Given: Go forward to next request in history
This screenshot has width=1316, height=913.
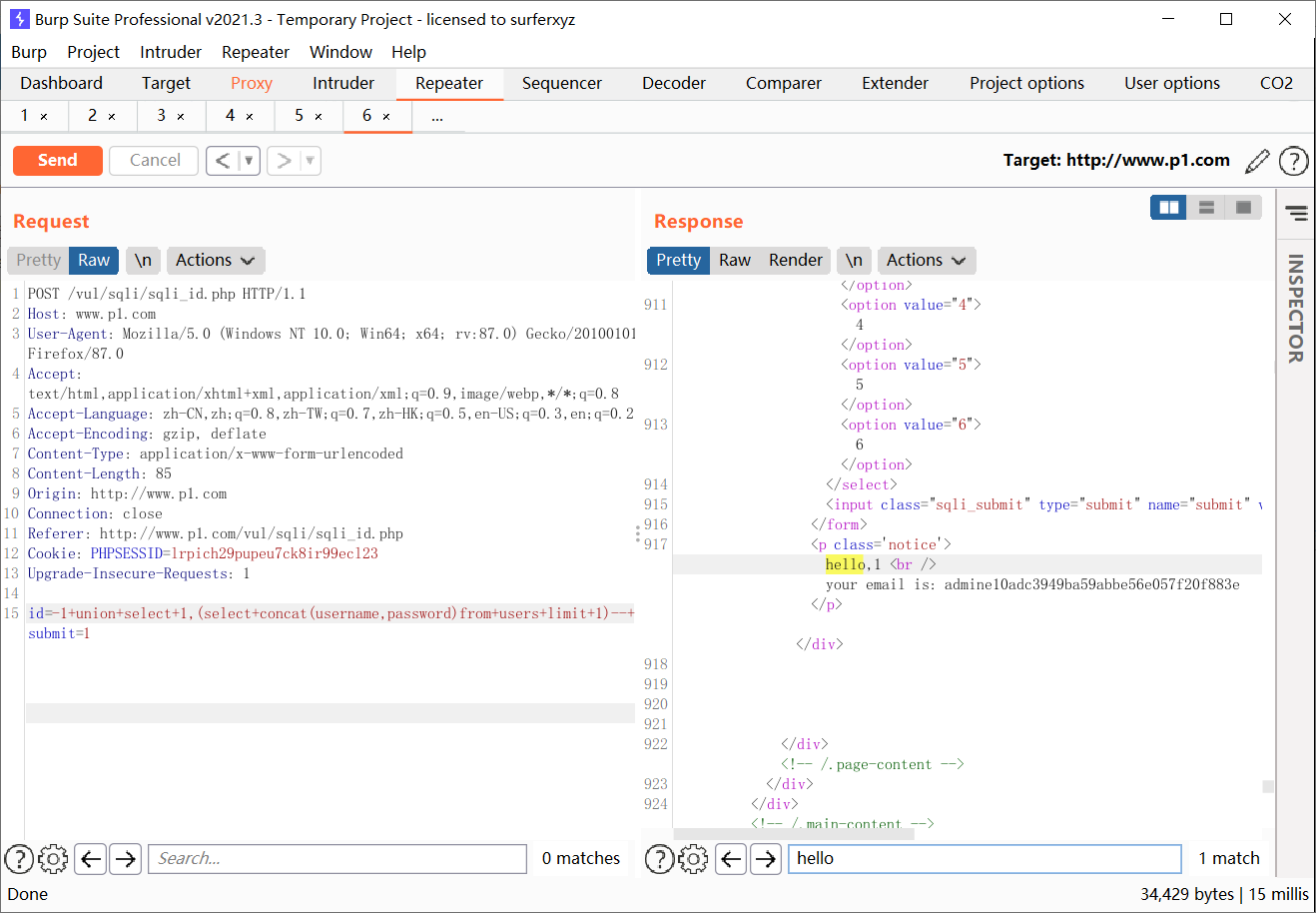Looking at the screenshot, I should click(x=285, y=160).
